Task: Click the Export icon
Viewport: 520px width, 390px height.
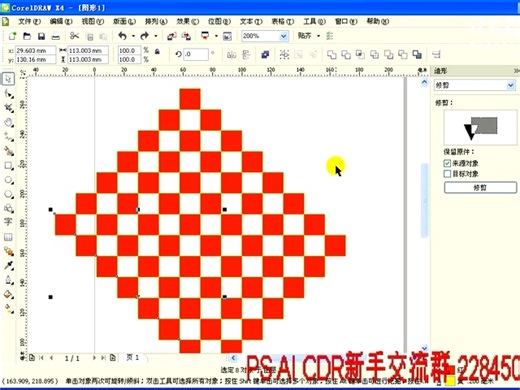Action: click(186, 36)
